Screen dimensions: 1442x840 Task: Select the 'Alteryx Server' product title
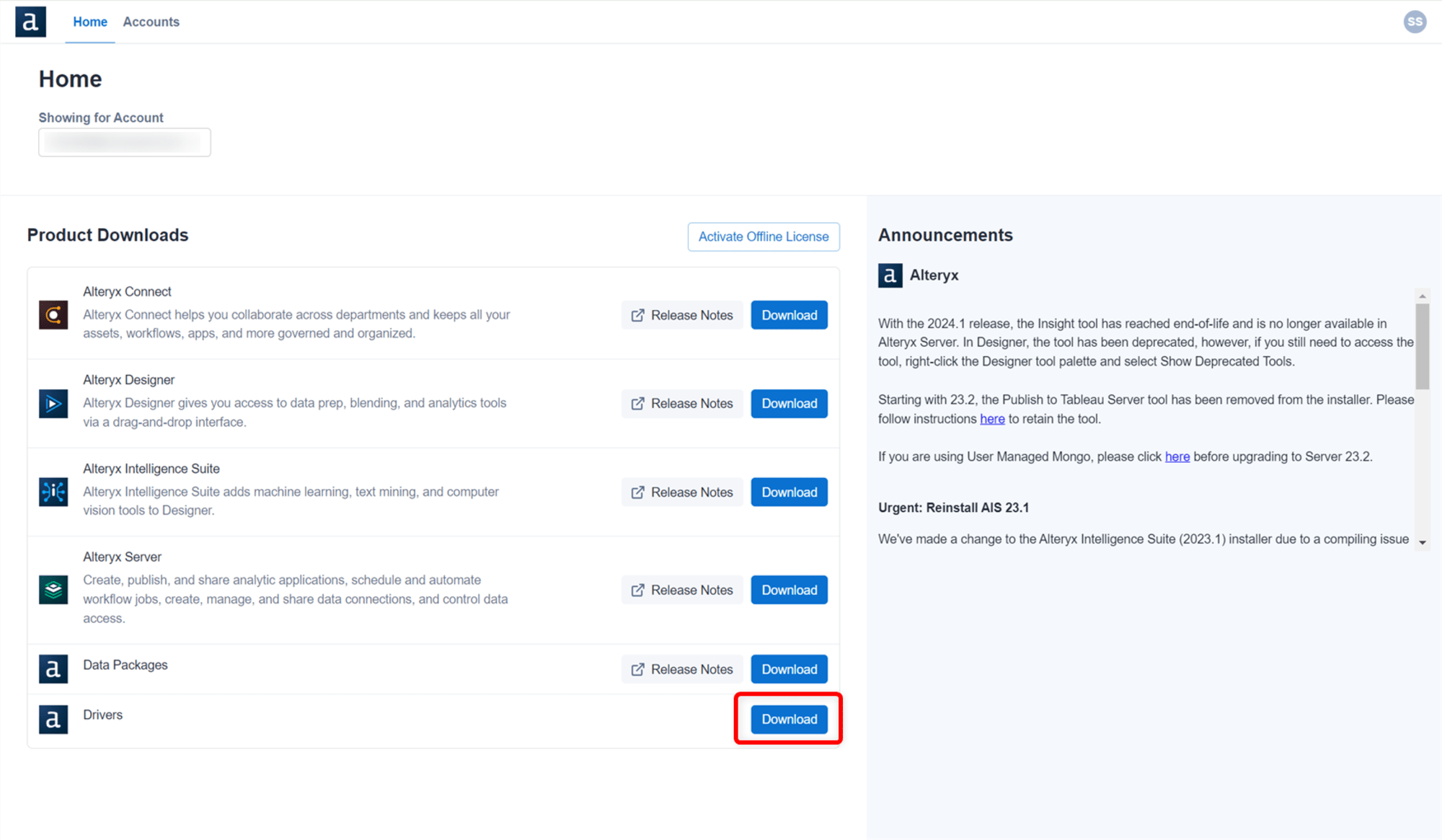122,557
